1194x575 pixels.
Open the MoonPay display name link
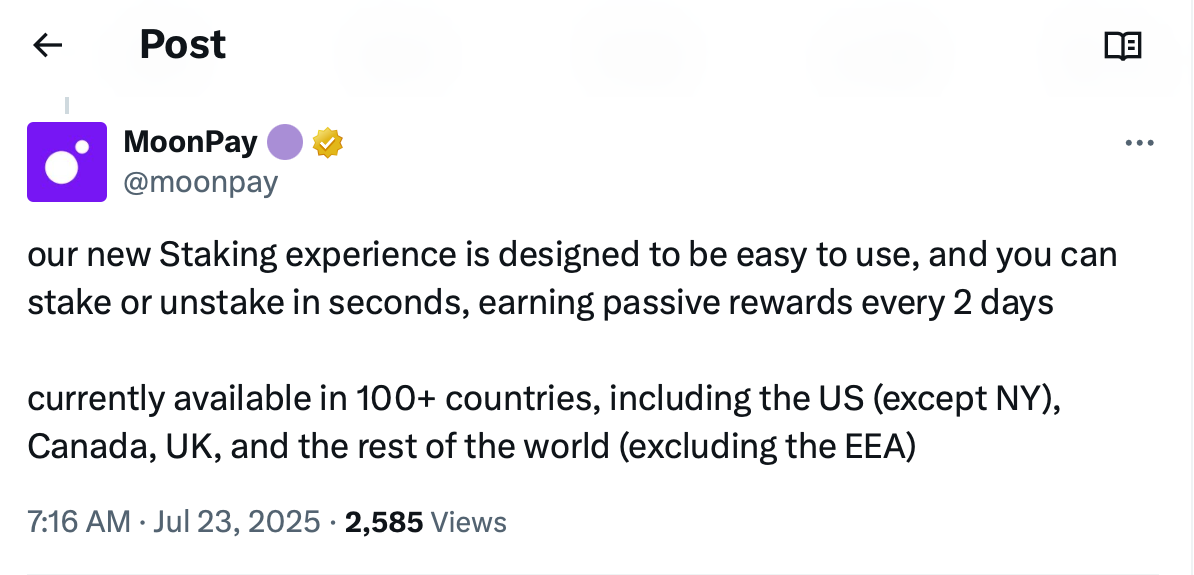coord(190,143)
